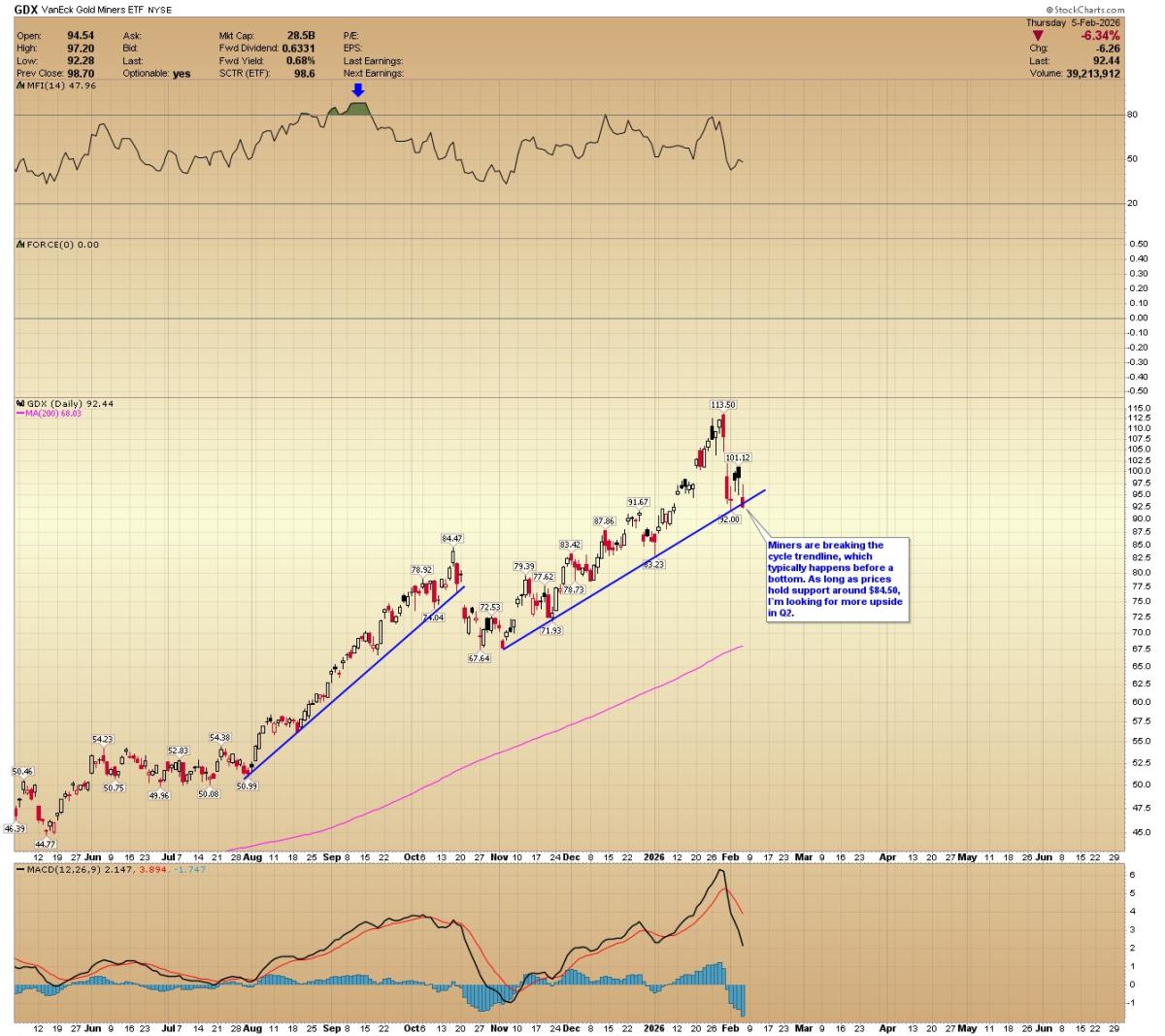Click the red down triangle beside -6.34%
This screenshot has height=1036, width=1165.
[x=1037, y=36]
